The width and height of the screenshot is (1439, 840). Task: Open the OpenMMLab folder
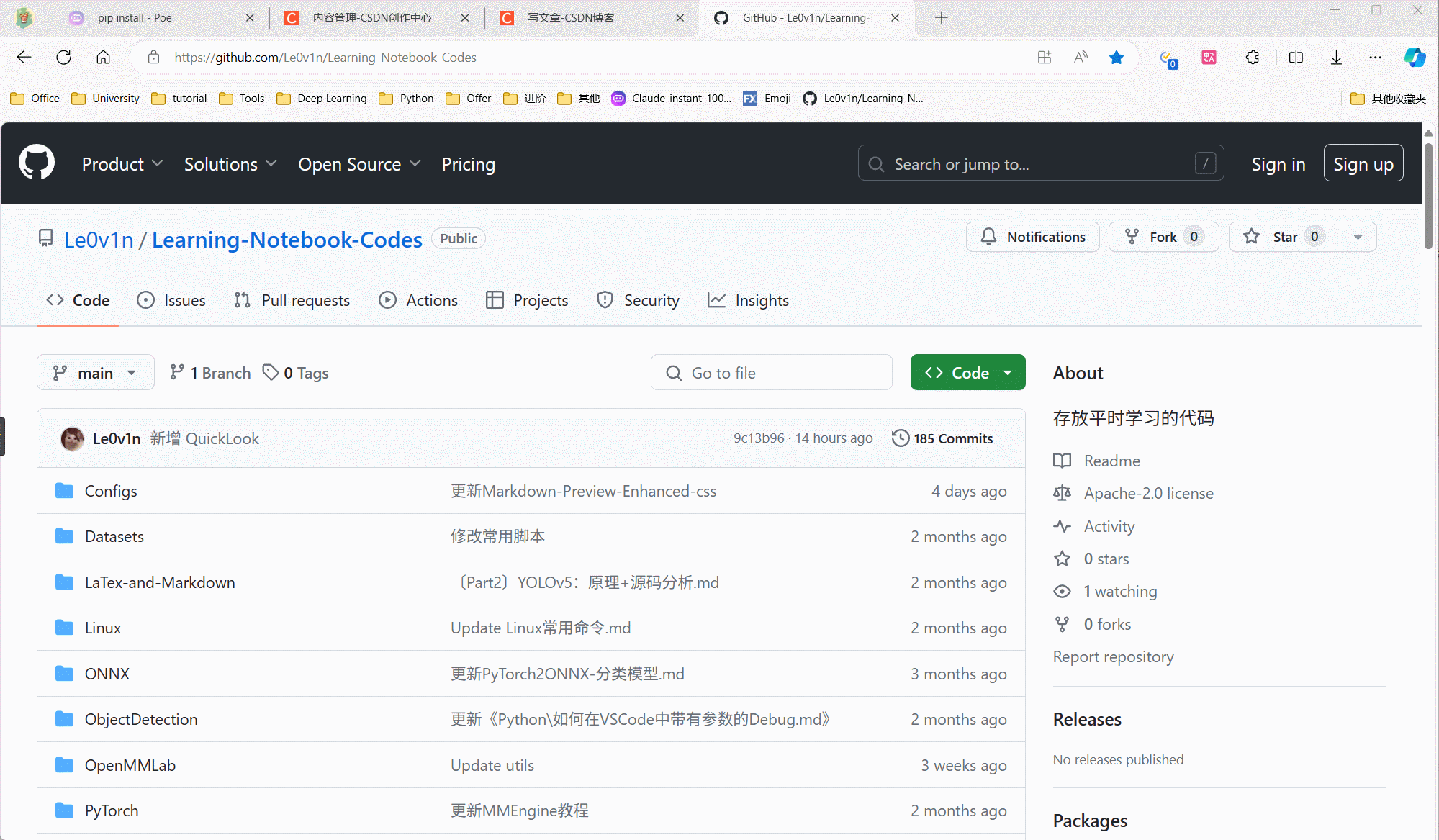point(130,765)
